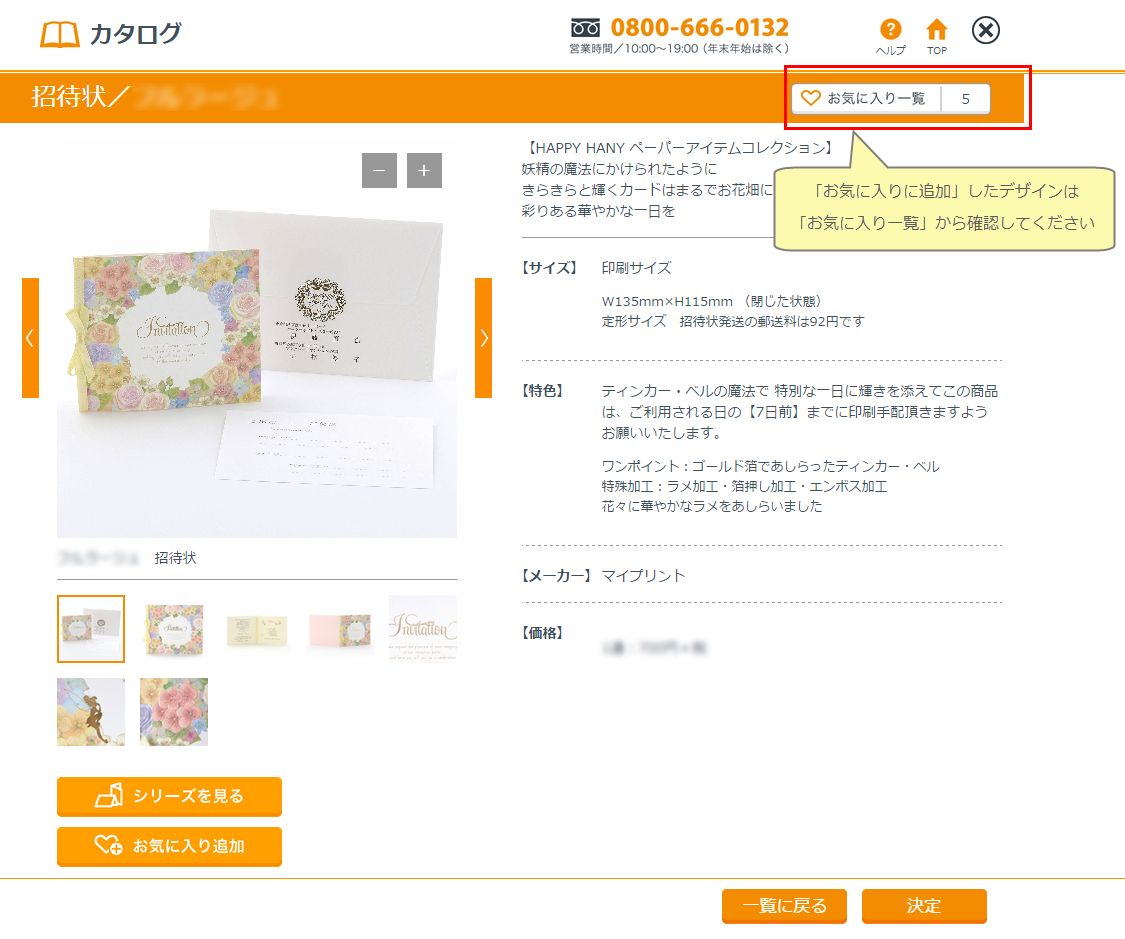
Task: Close the catalog with the X icon
Action: (x=986, y=30)
